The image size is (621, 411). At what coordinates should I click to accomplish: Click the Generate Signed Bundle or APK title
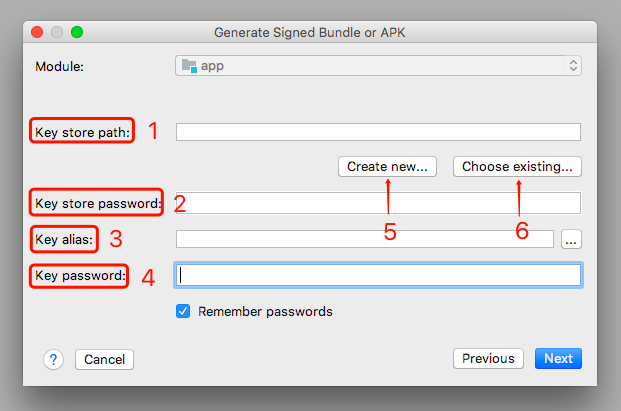[310, 32]
